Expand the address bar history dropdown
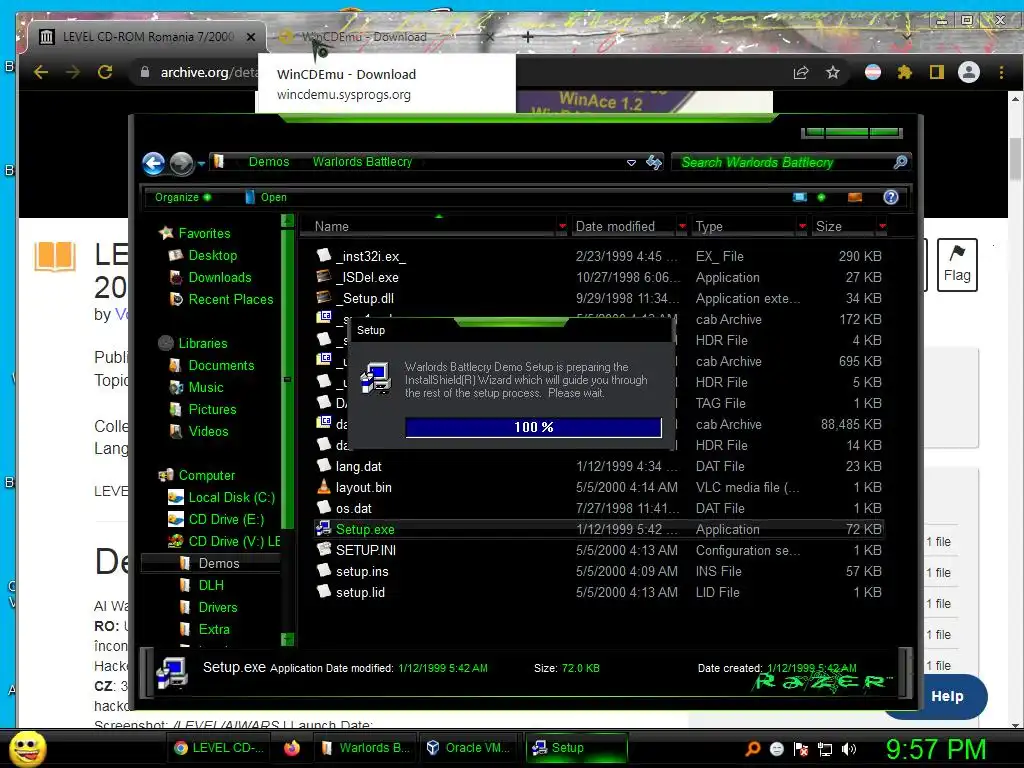 pyautogui.click(x=631, y=163)
